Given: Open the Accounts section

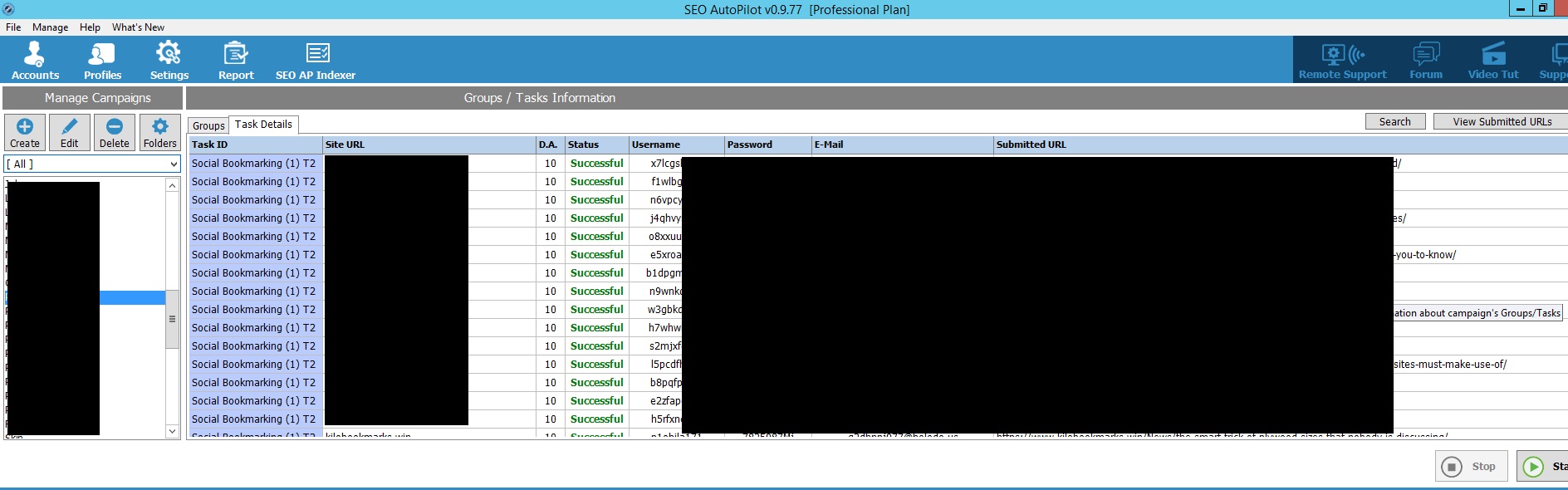Looking at the screenshot, I should [x=35, y=61].
